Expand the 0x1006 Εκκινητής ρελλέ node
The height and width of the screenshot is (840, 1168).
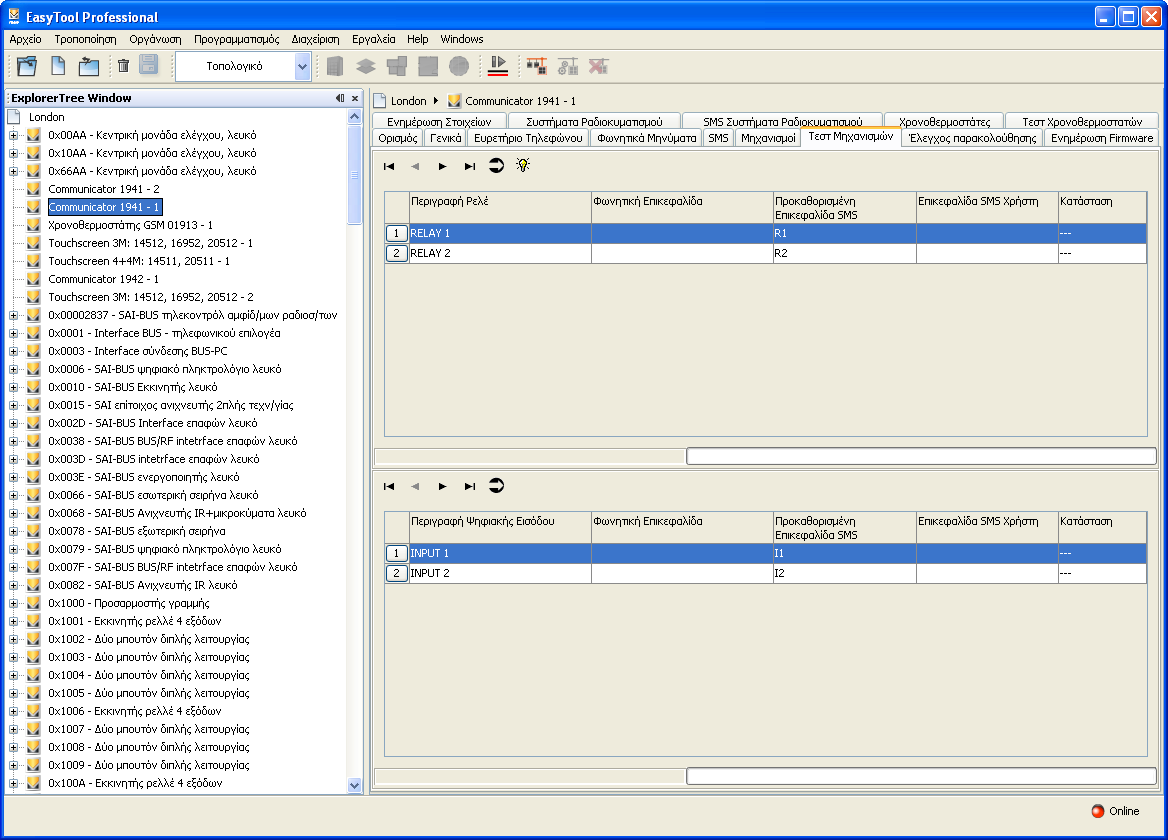(13, 712)
